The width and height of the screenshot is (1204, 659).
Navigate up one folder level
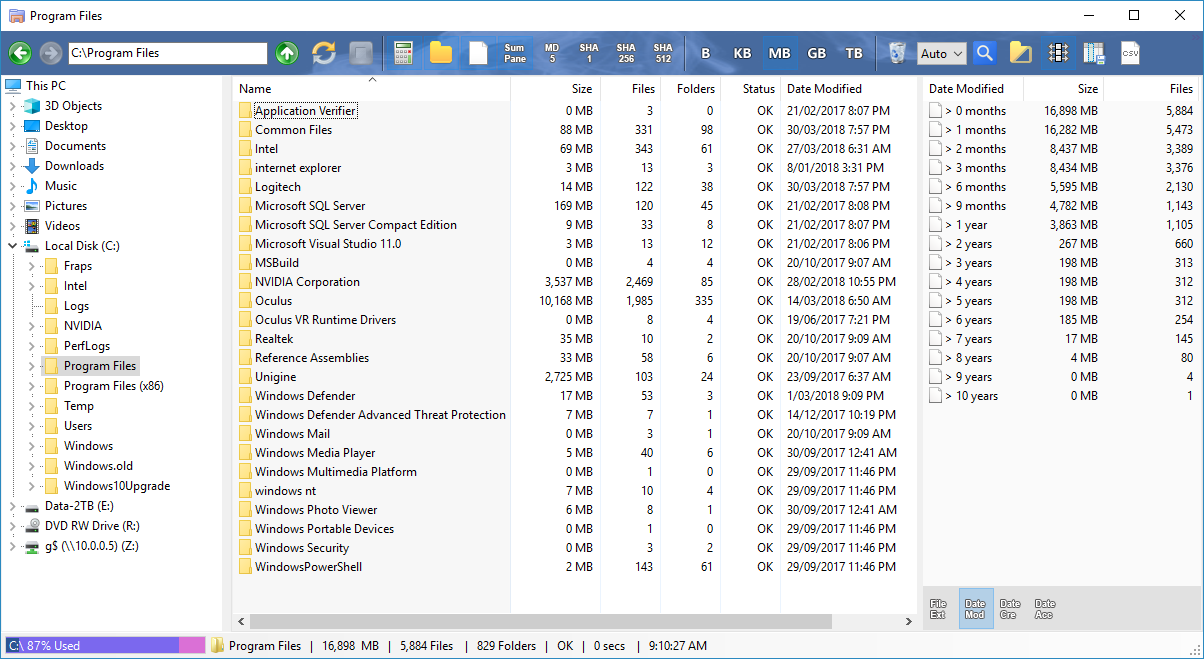(x=286, y=52)
